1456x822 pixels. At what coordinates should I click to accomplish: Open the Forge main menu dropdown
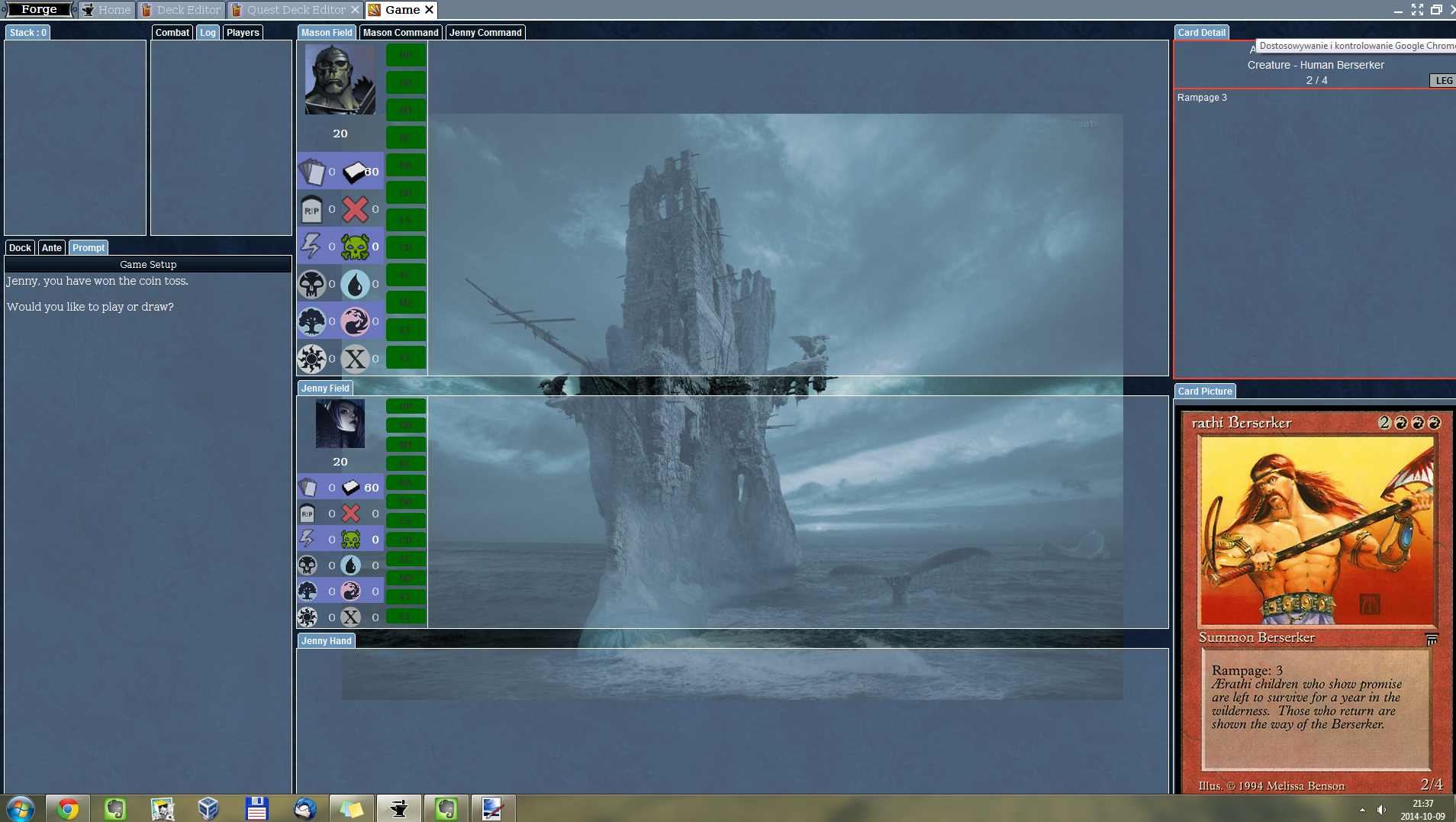point(40,10)
